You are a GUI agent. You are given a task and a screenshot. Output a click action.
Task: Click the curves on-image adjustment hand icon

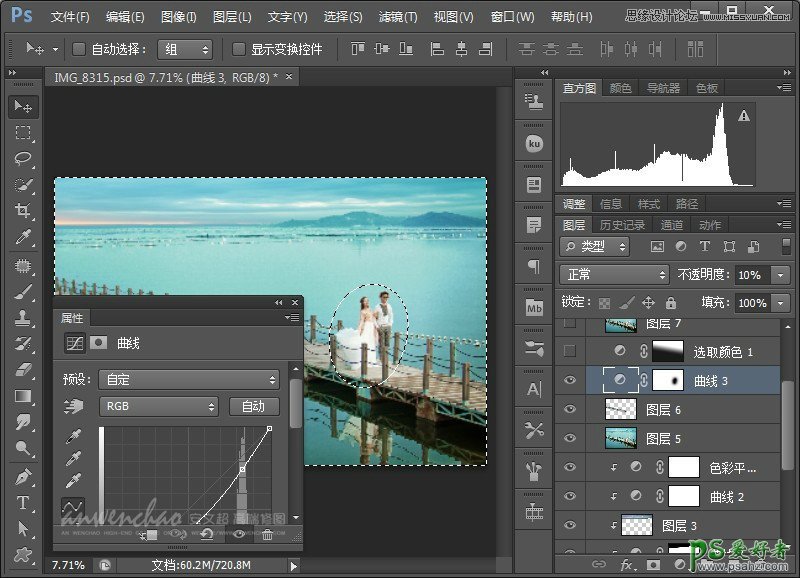coord(74,407)
